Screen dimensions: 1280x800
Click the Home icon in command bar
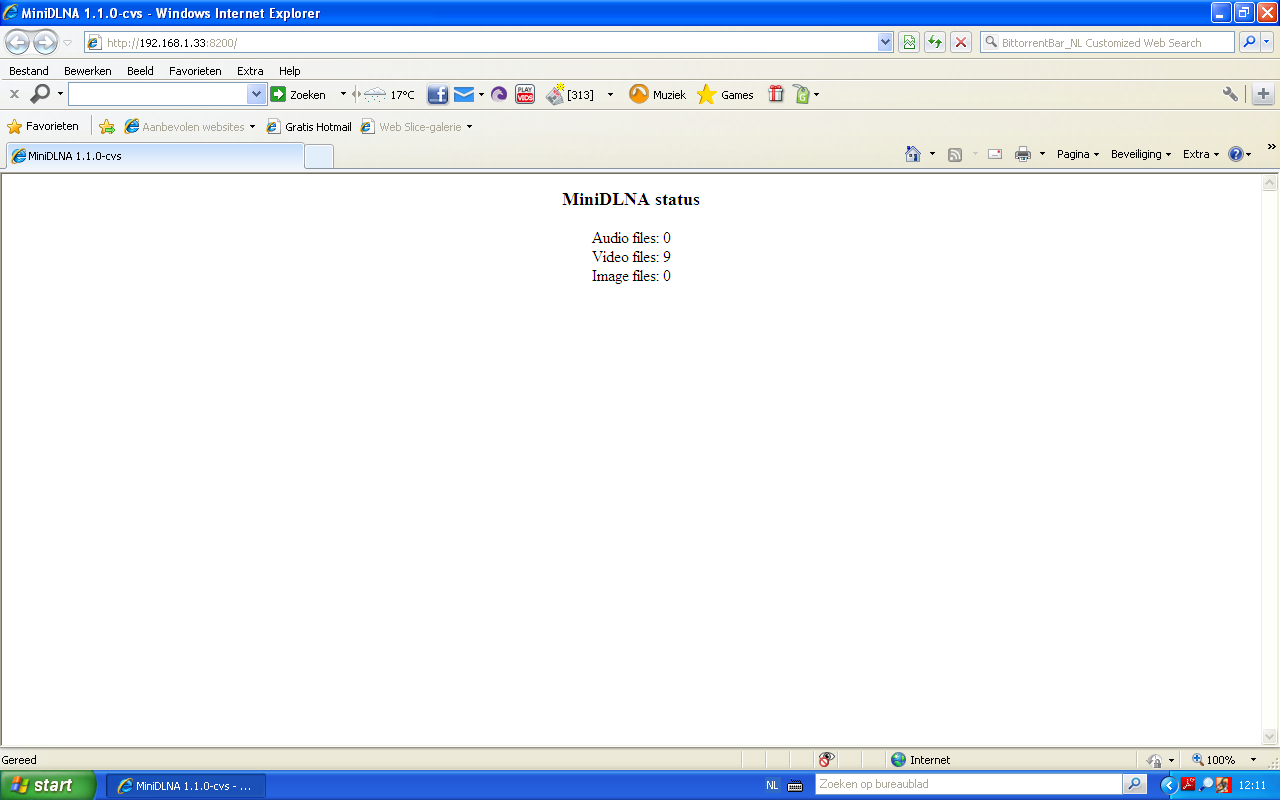coord(913,154)
